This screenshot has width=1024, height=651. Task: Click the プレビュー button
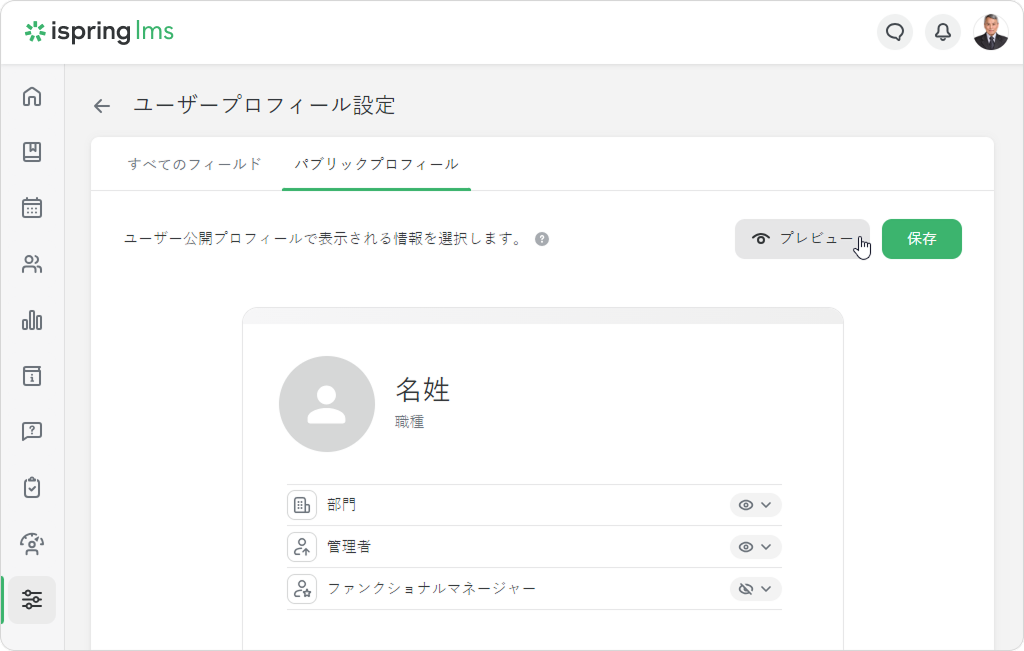[x=802, y=239]
